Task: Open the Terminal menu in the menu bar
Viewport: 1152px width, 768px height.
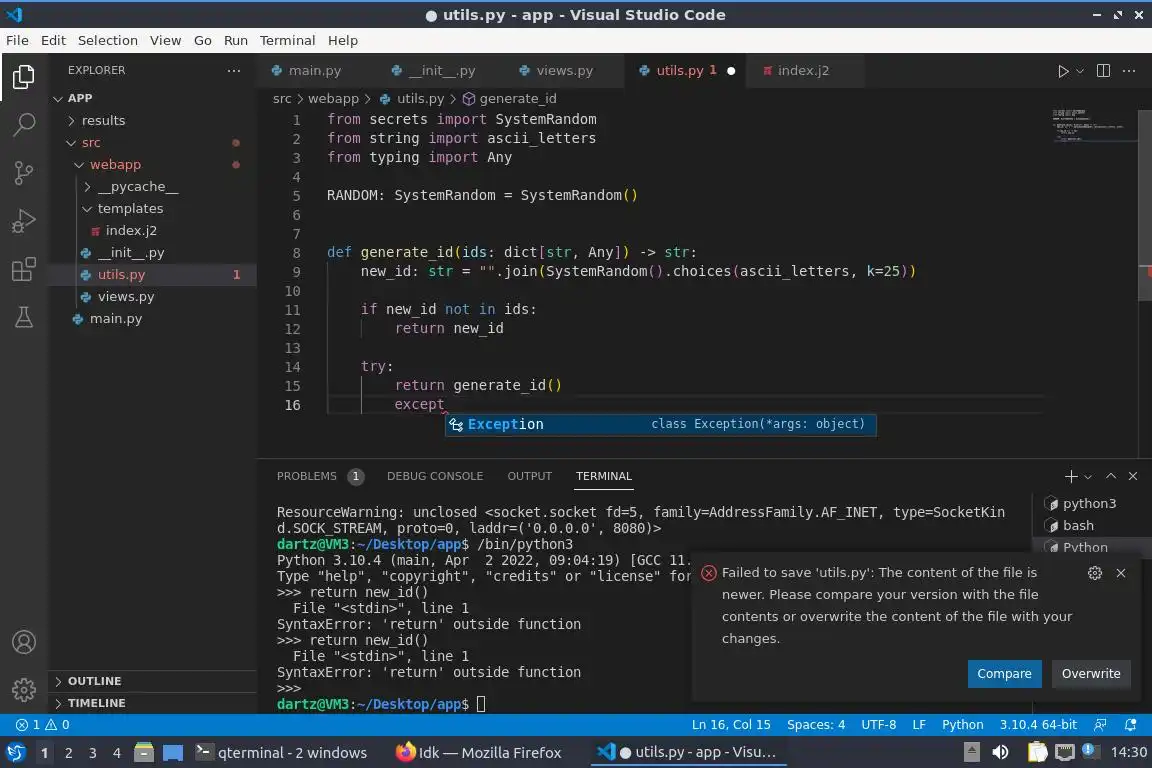Action: pos(287,40)
